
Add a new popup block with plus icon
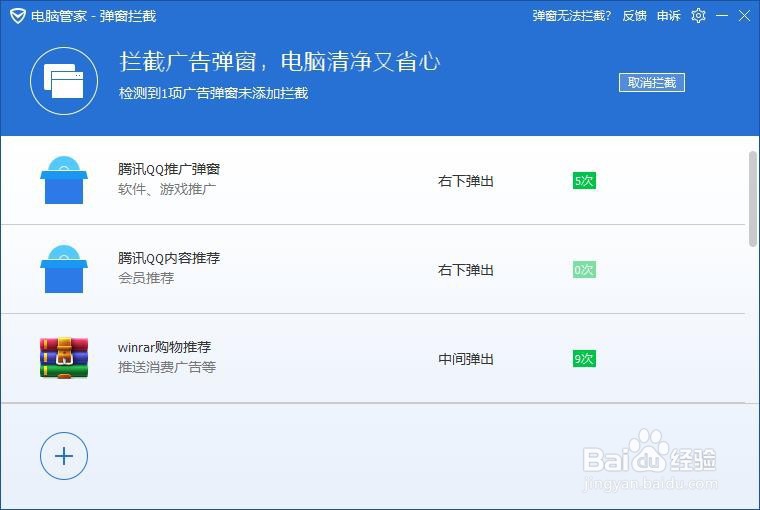pyautogui.click(x=64, y=456)
